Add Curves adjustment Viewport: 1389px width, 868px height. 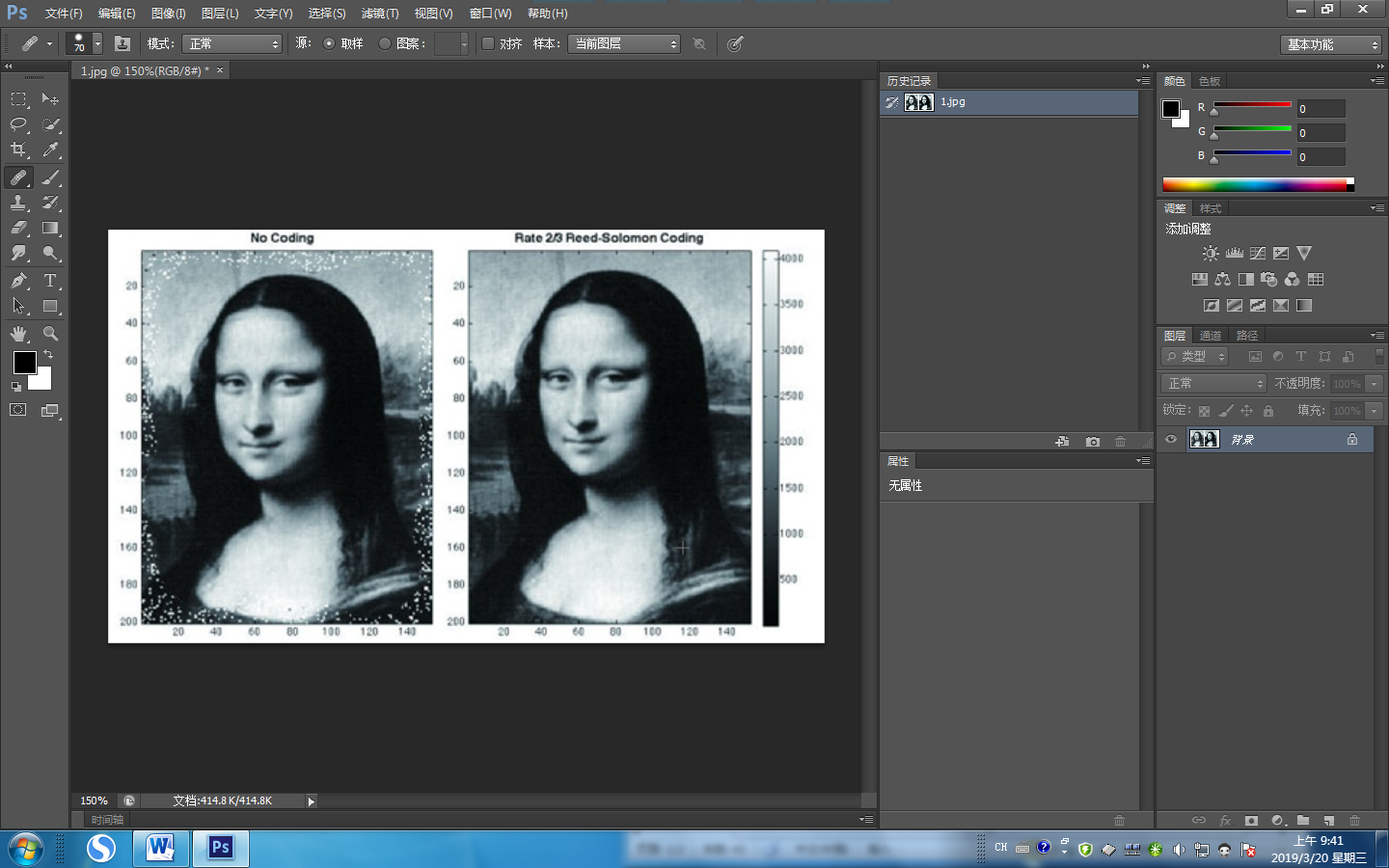point(1258,253)
